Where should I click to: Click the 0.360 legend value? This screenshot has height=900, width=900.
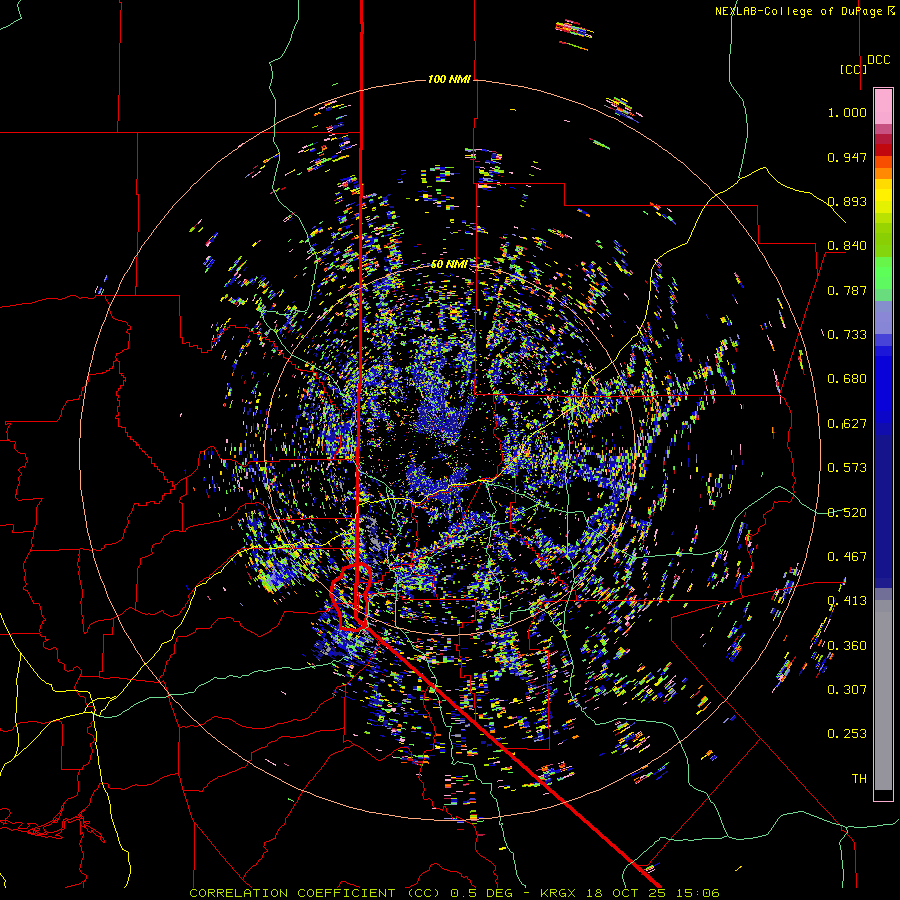click(x=847, y=646)
